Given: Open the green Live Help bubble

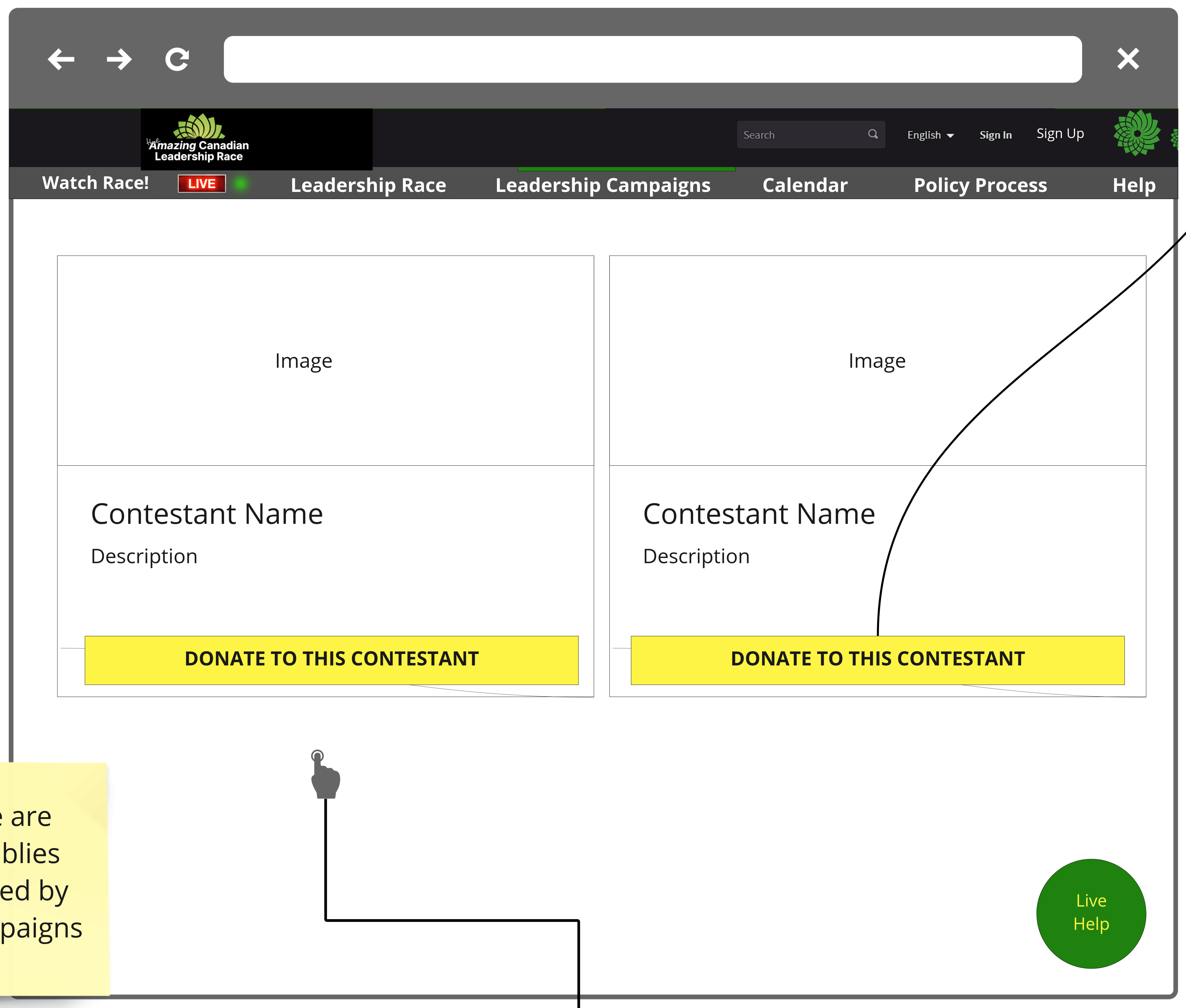Looking at the screenshot, I should (1091, 913).
